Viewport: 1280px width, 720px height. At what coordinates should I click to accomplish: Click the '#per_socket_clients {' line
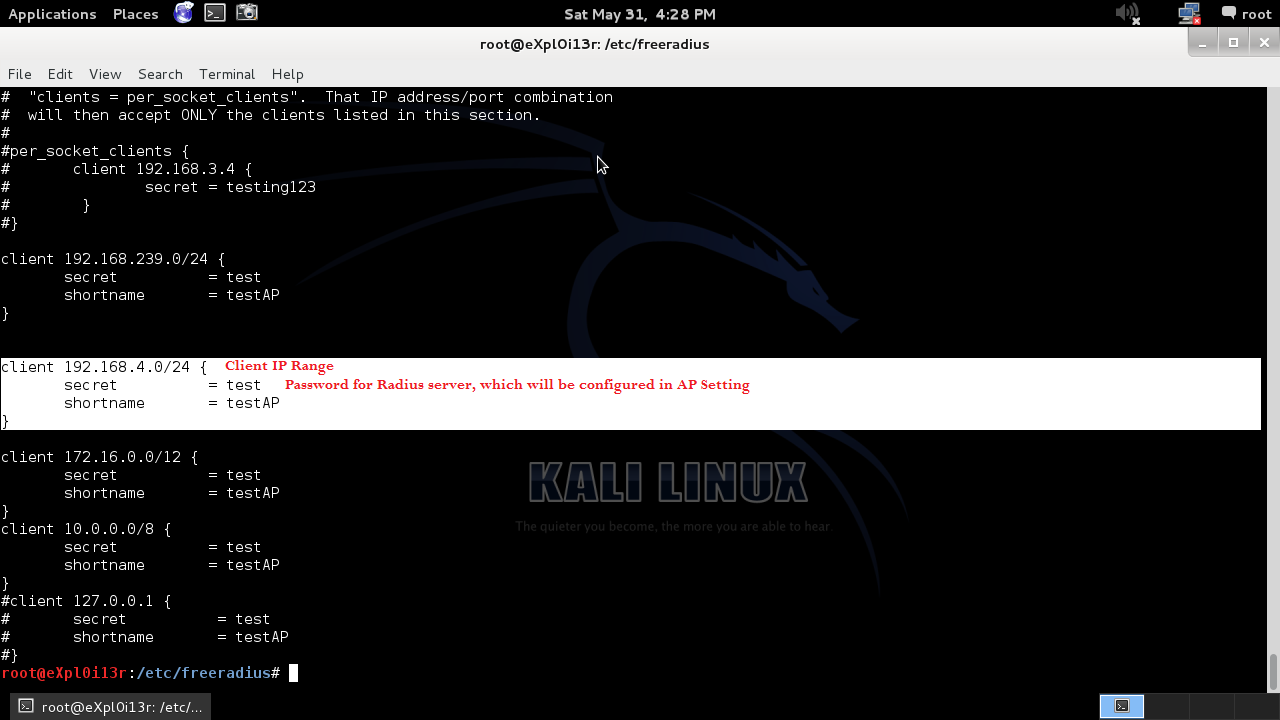[x=95, y=151]
